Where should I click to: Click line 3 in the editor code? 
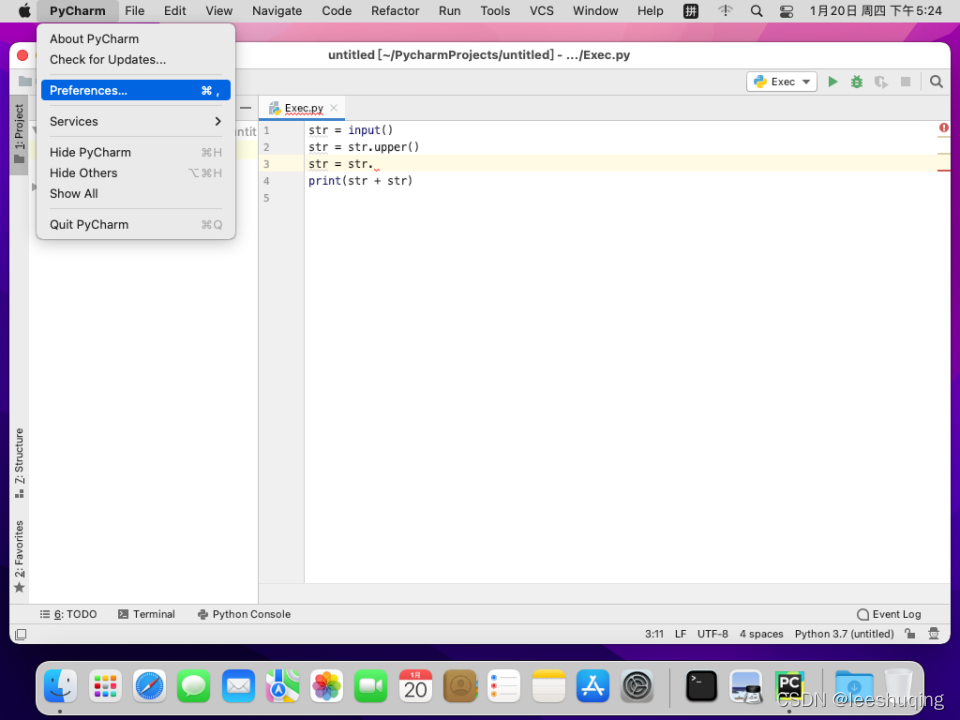[621, 163]
